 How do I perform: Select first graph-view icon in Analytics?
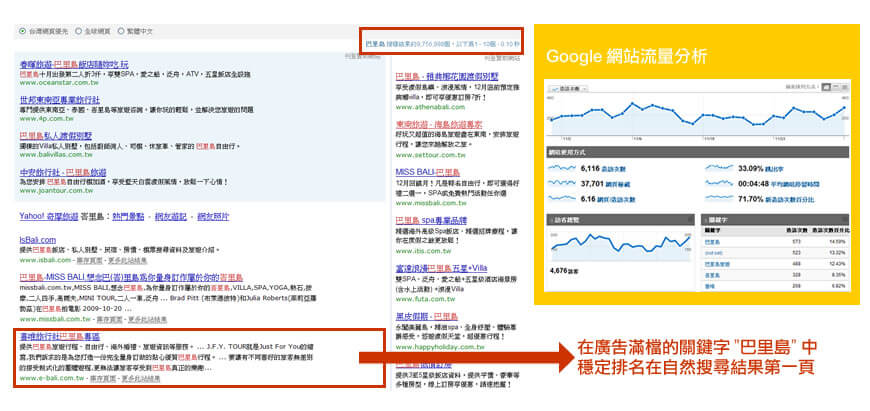coord(825,87)
